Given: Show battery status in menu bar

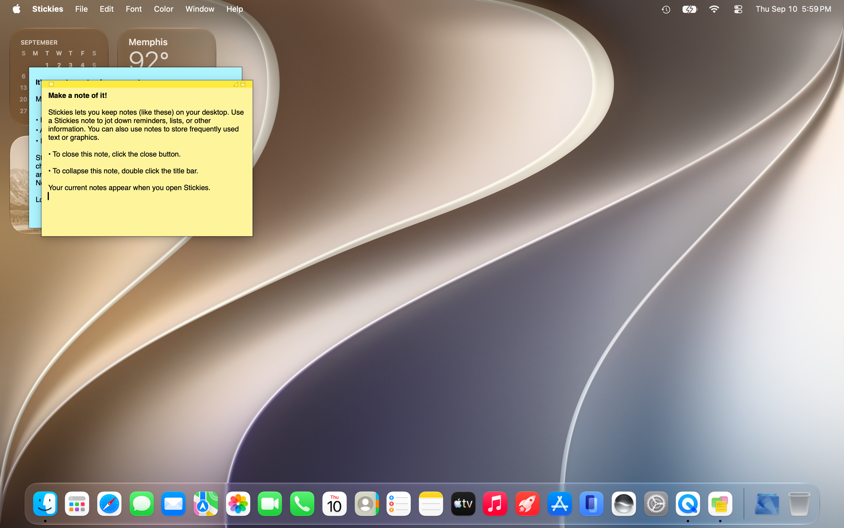Looking at the screenshot, I should click(x=690, y=9).
